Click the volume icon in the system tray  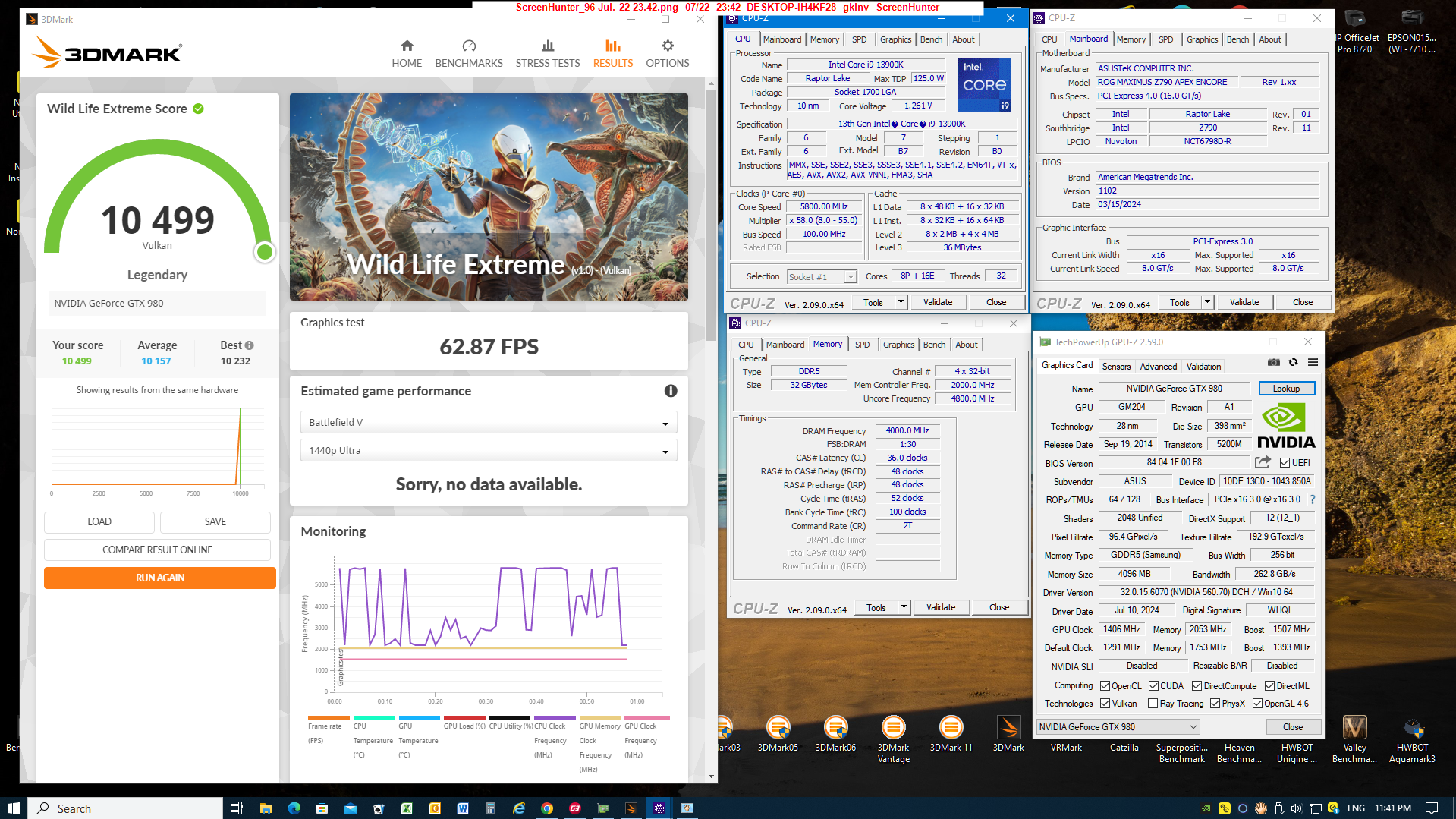coord(1297,808)
